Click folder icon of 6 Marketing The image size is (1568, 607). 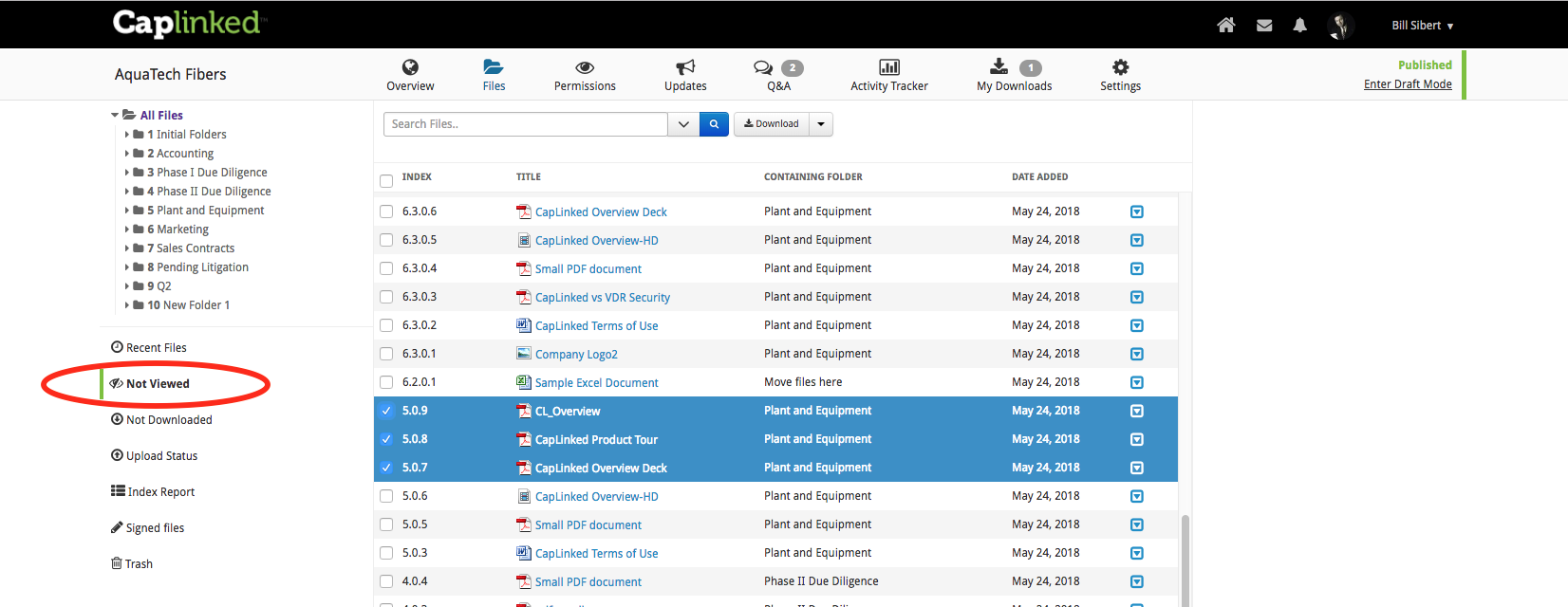(x=139, y=229)
